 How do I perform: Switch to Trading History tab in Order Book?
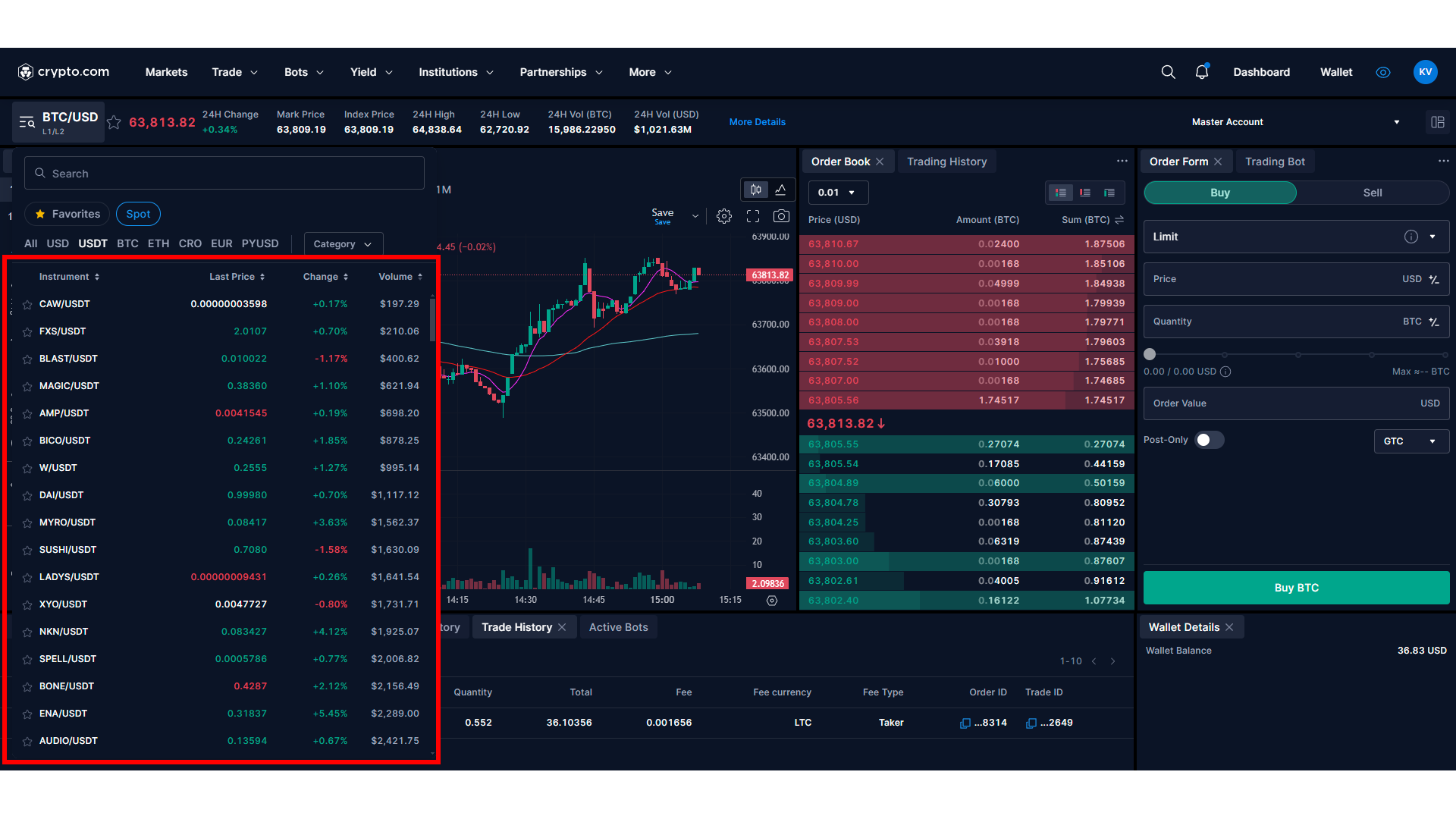pos(945,161)
